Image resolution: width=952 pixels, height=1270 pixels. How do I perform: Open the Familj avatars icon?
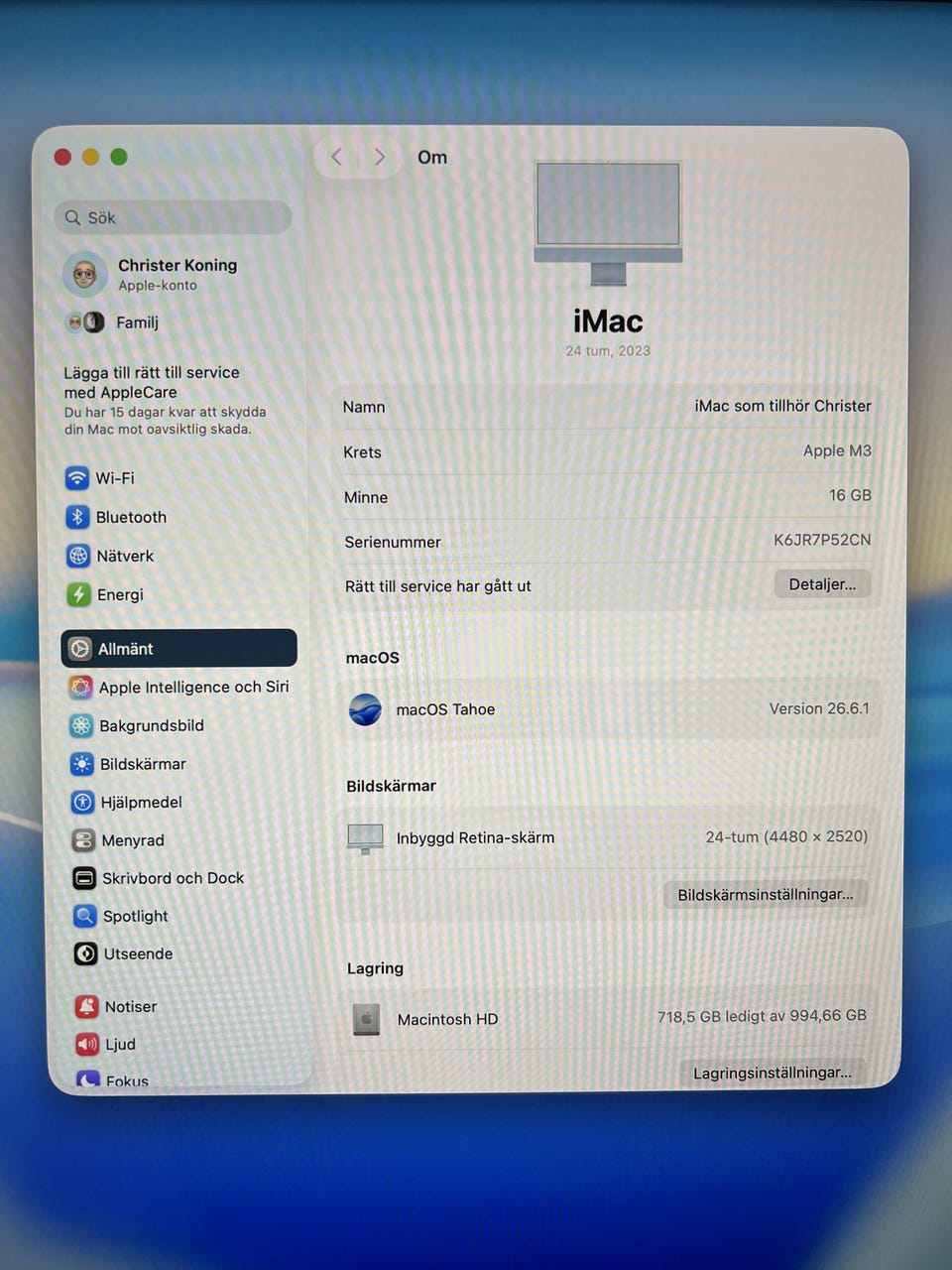pyautogui.click(x=85, y=322)
